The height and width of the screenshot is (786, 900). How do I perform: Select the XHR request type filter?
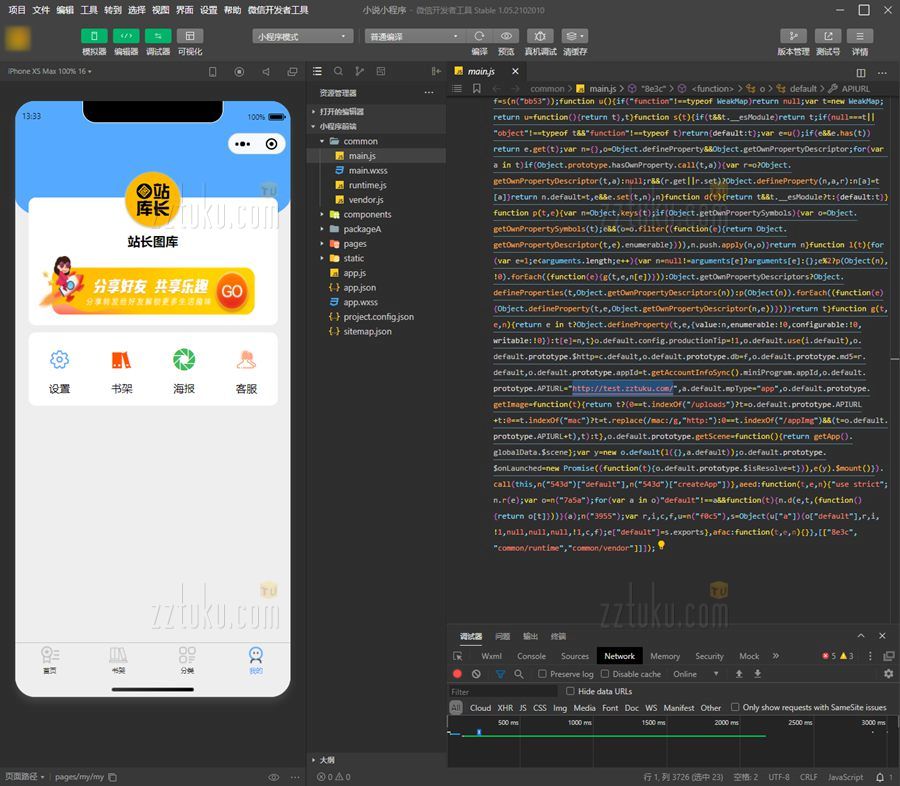coord(505,708)
